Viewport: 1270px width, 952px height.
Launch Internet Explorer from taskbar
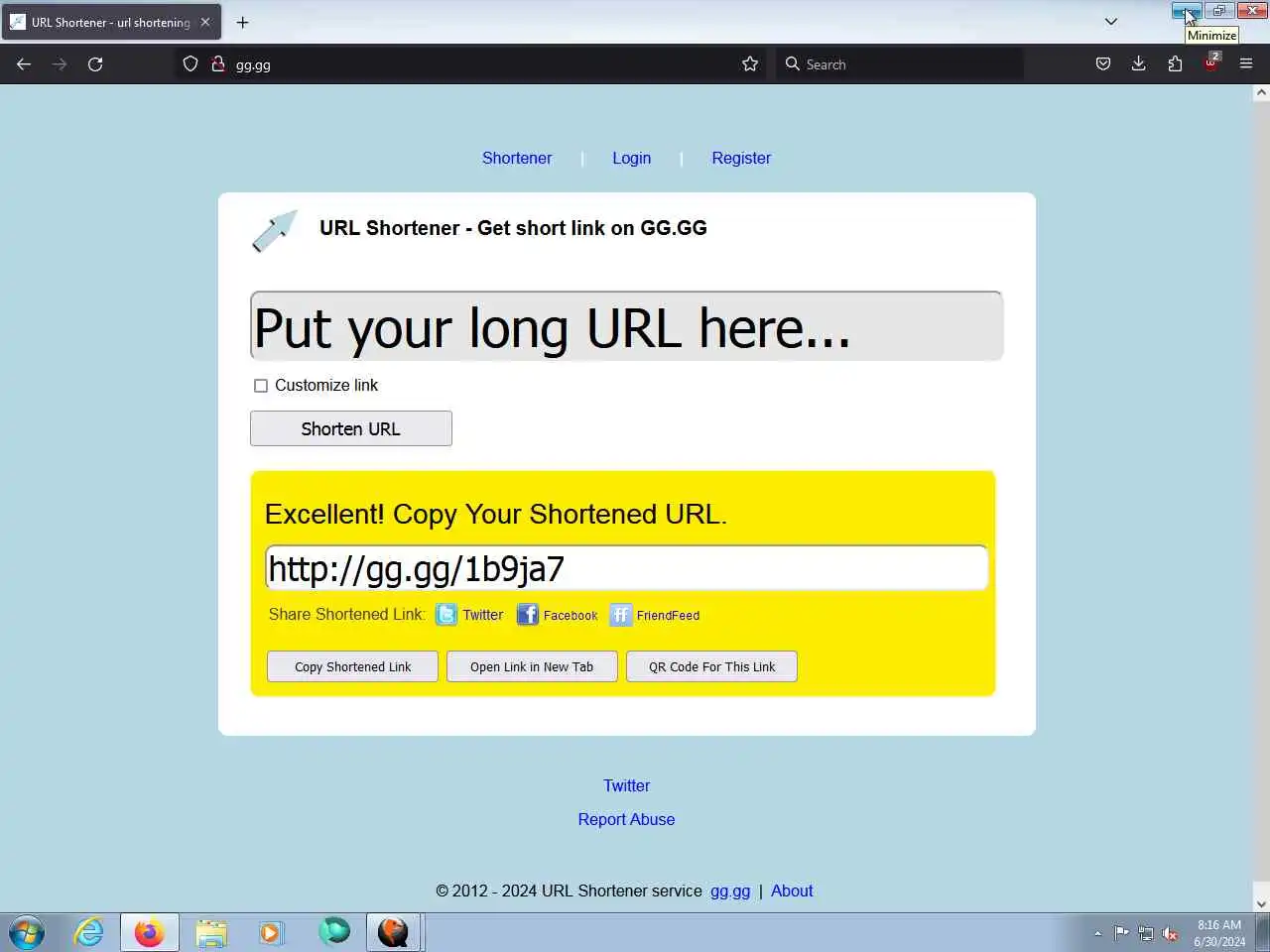pos(89,933)
